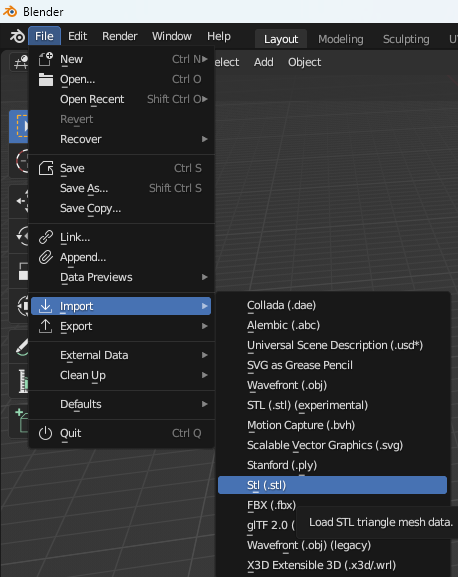This screenshot has width=458, height=577.
Task: Expand the New file submenu
Action: pyautogui.click(x=121, y=59)
